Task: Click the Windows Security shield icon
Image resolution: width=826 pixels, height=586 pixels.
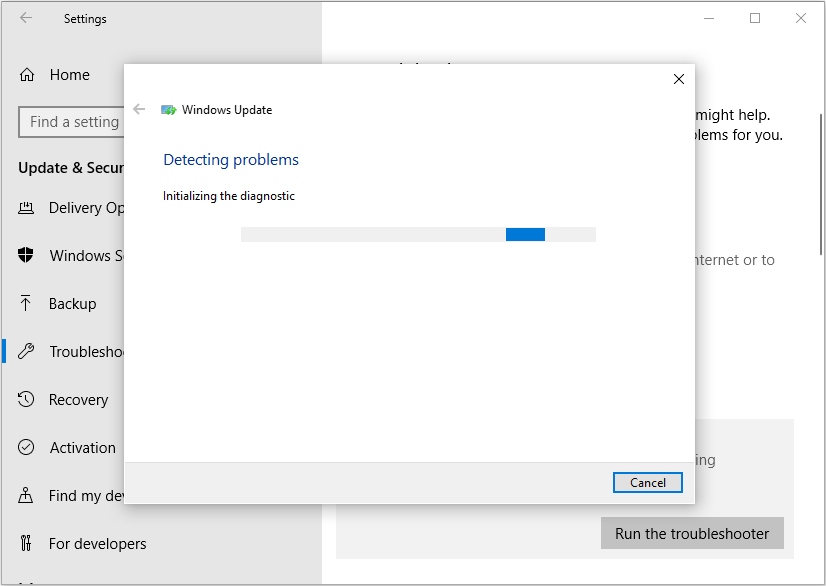Action: click(26, 256)
